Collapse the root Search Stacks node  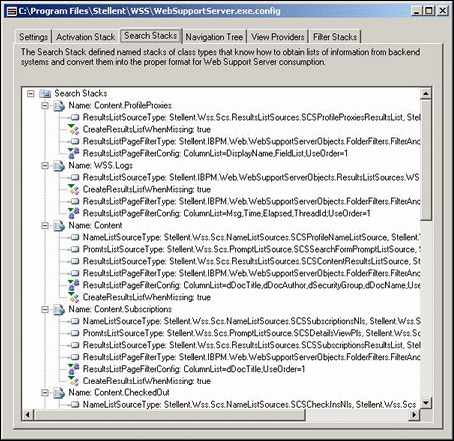coord(31,93)
